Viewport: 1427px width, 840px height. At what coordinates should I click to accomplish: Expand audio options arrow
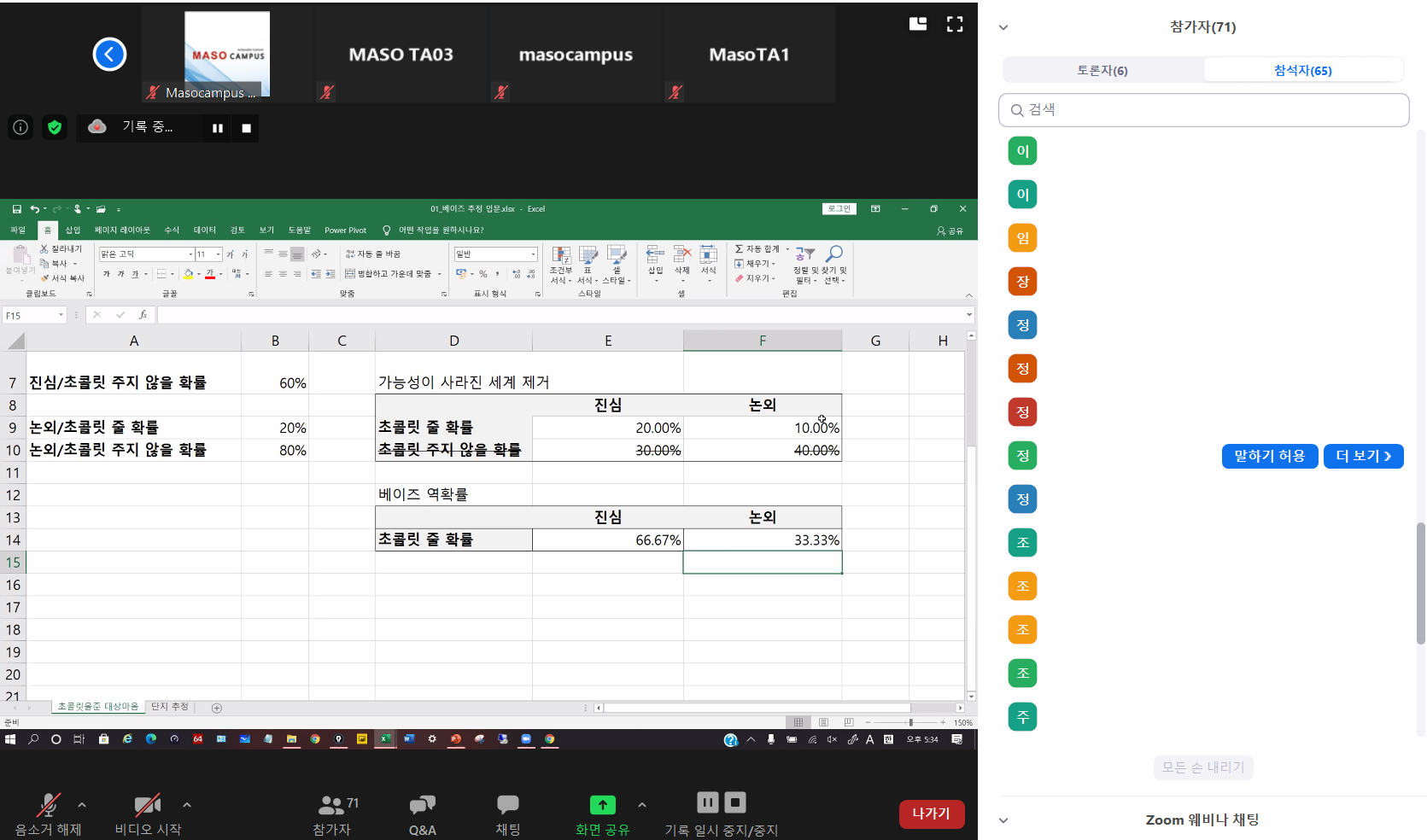click(82, 804)
